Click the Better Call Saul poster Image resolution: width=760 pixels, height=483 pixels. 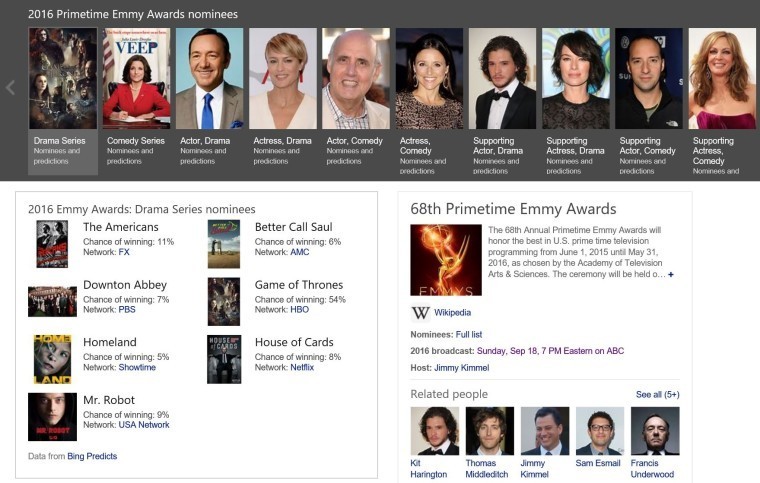tap(224, 244)
